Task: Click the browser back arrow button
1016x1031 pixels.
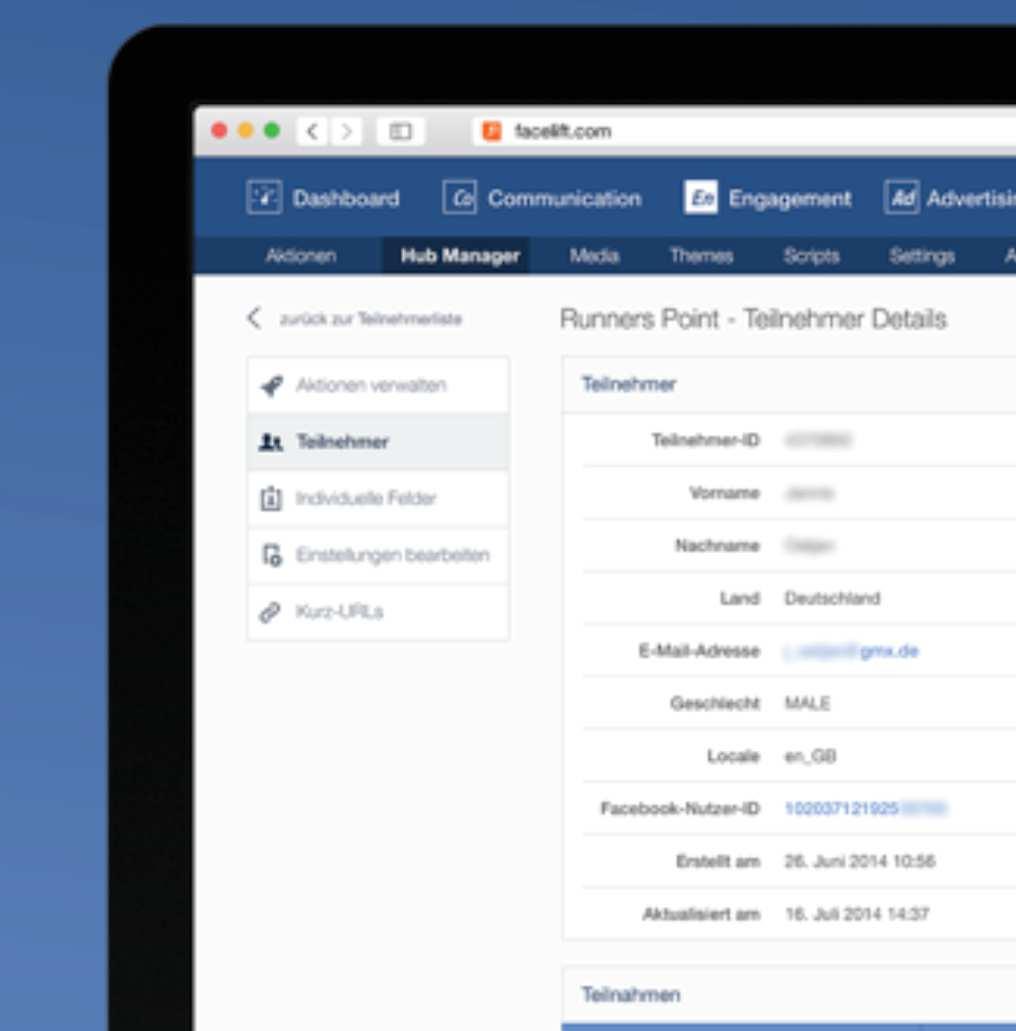Action: point(312,132)
